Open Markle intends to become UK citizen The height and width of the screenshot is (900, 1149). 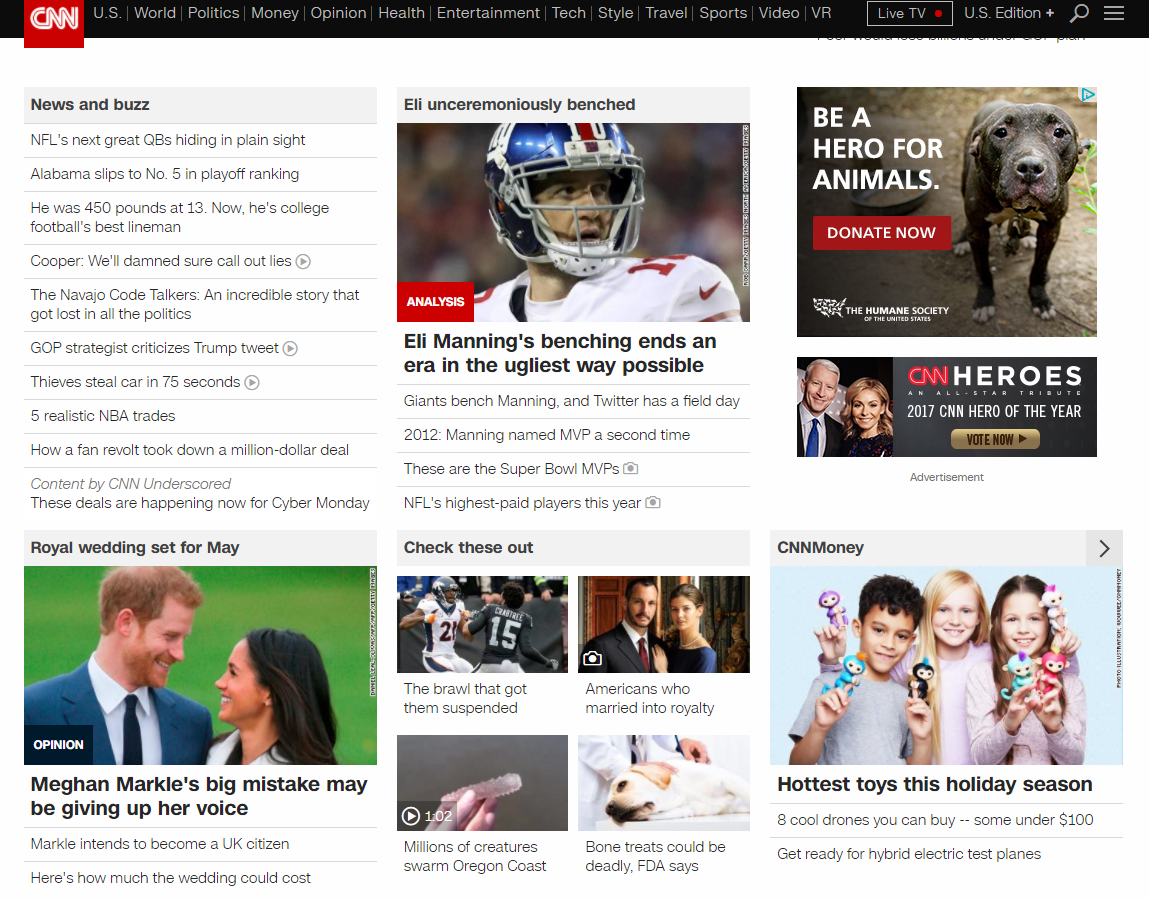click(160, 844)
